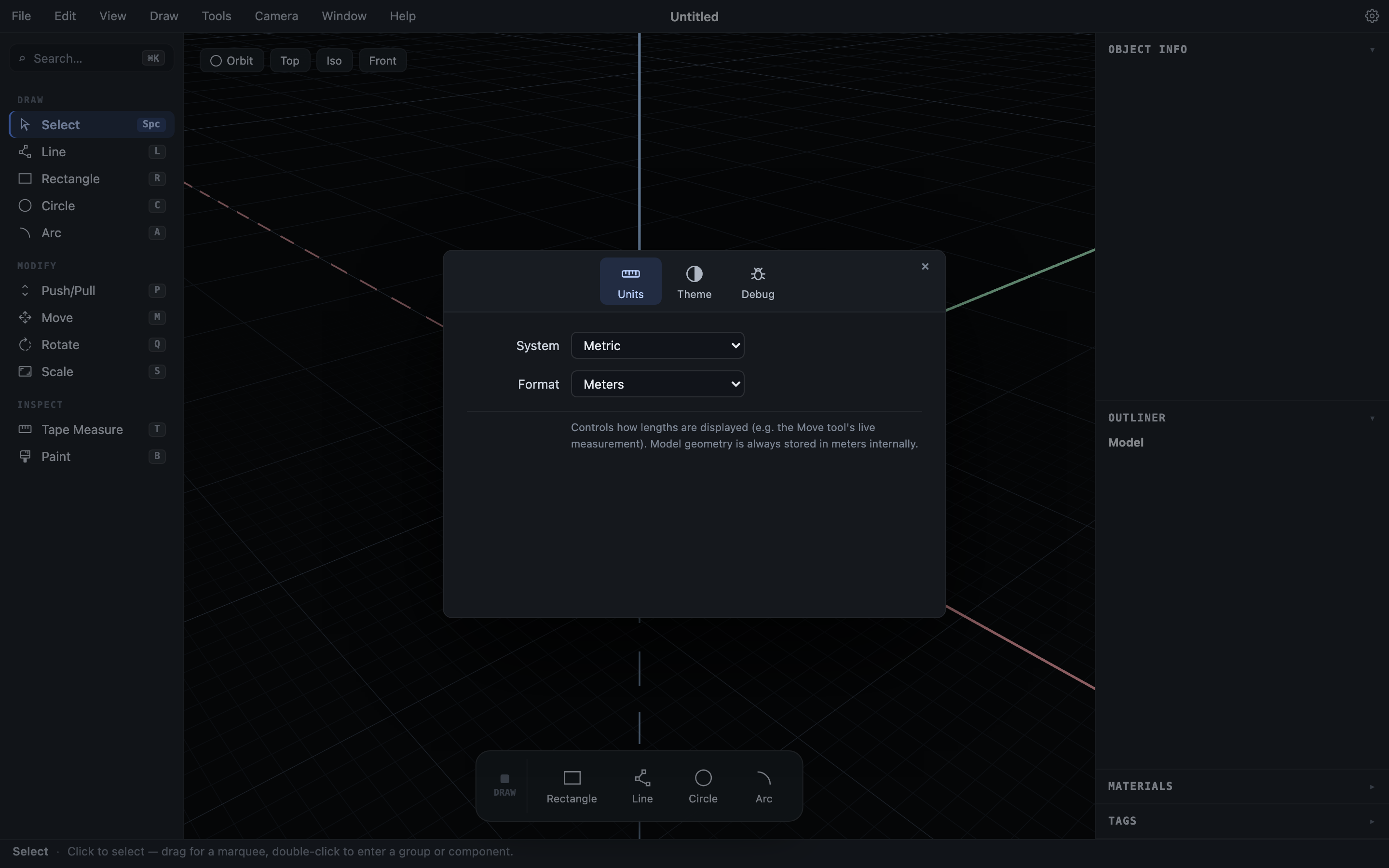1389x868 pixels.
Task: Click the search magnifier icon
Action: [22, 58]
